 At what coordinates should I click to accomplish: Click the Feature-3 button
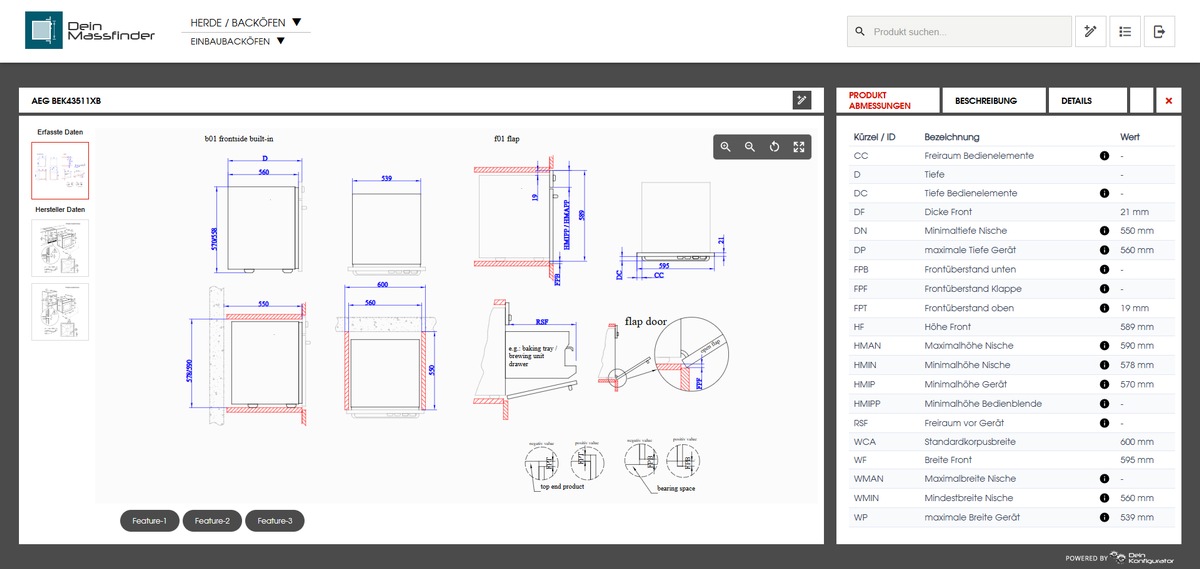coord(275,521)
